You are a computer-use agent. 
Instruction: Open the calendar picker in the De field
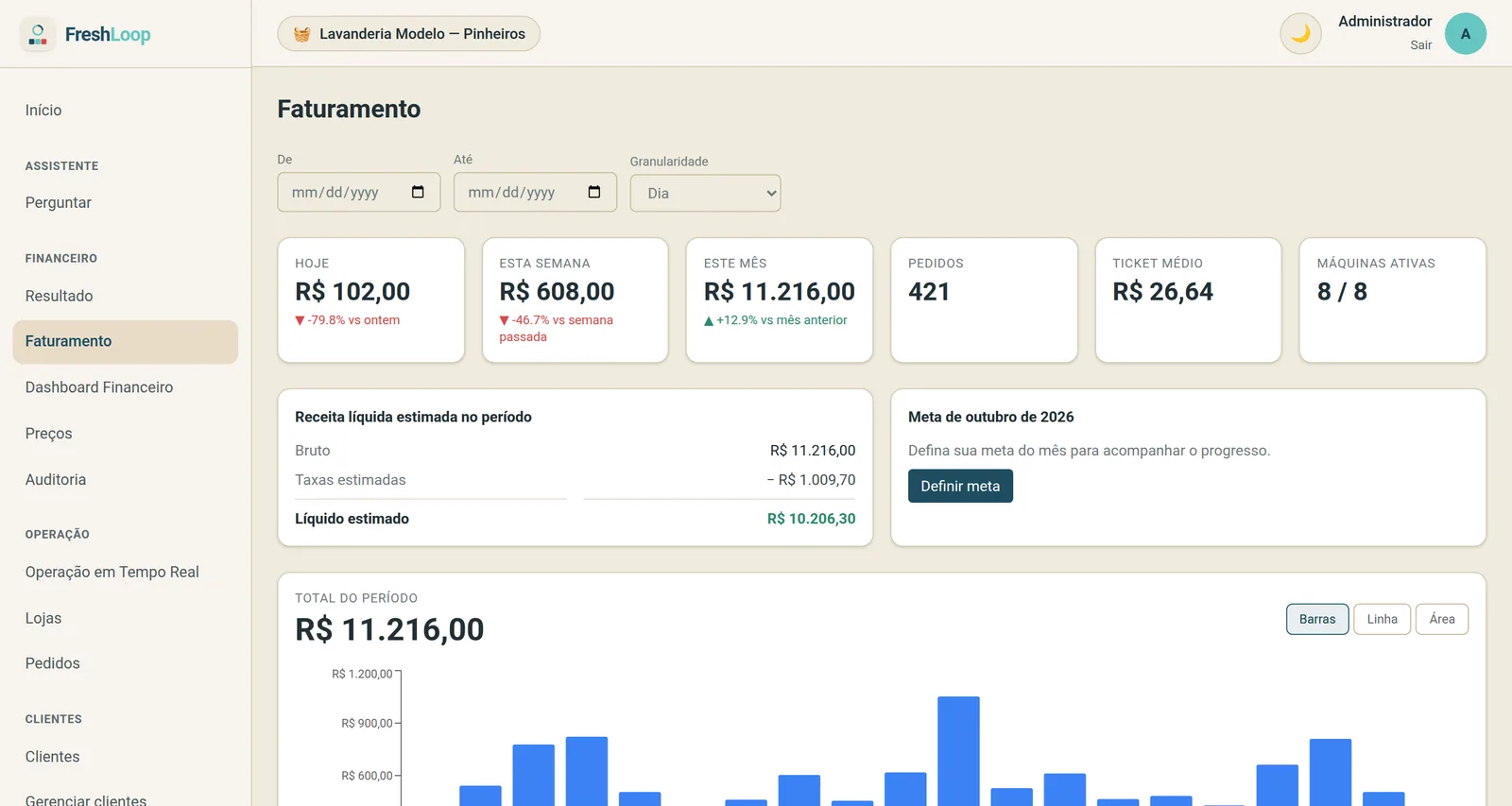(x=418, y=192)
